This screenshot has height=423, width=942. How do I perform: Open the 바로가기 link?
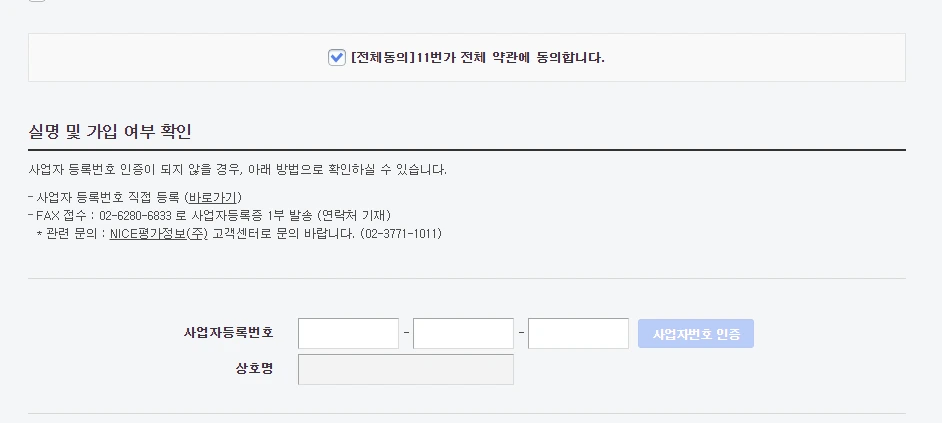pos(215,197)
